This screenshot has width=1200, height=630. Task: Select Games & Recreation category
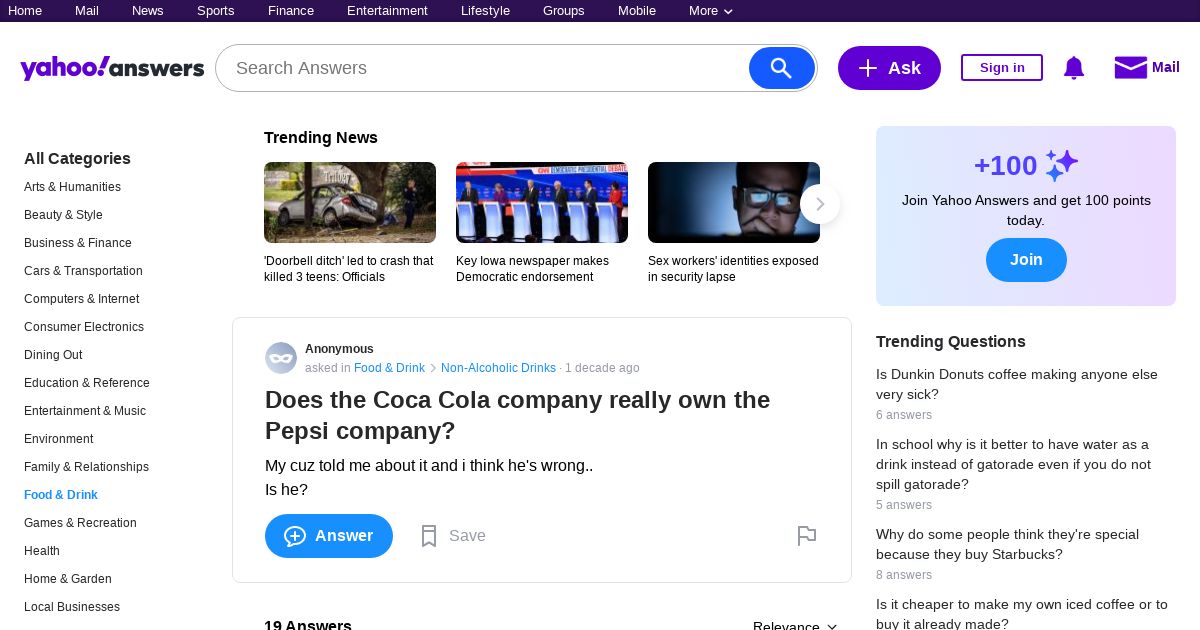tap(80, 523)
